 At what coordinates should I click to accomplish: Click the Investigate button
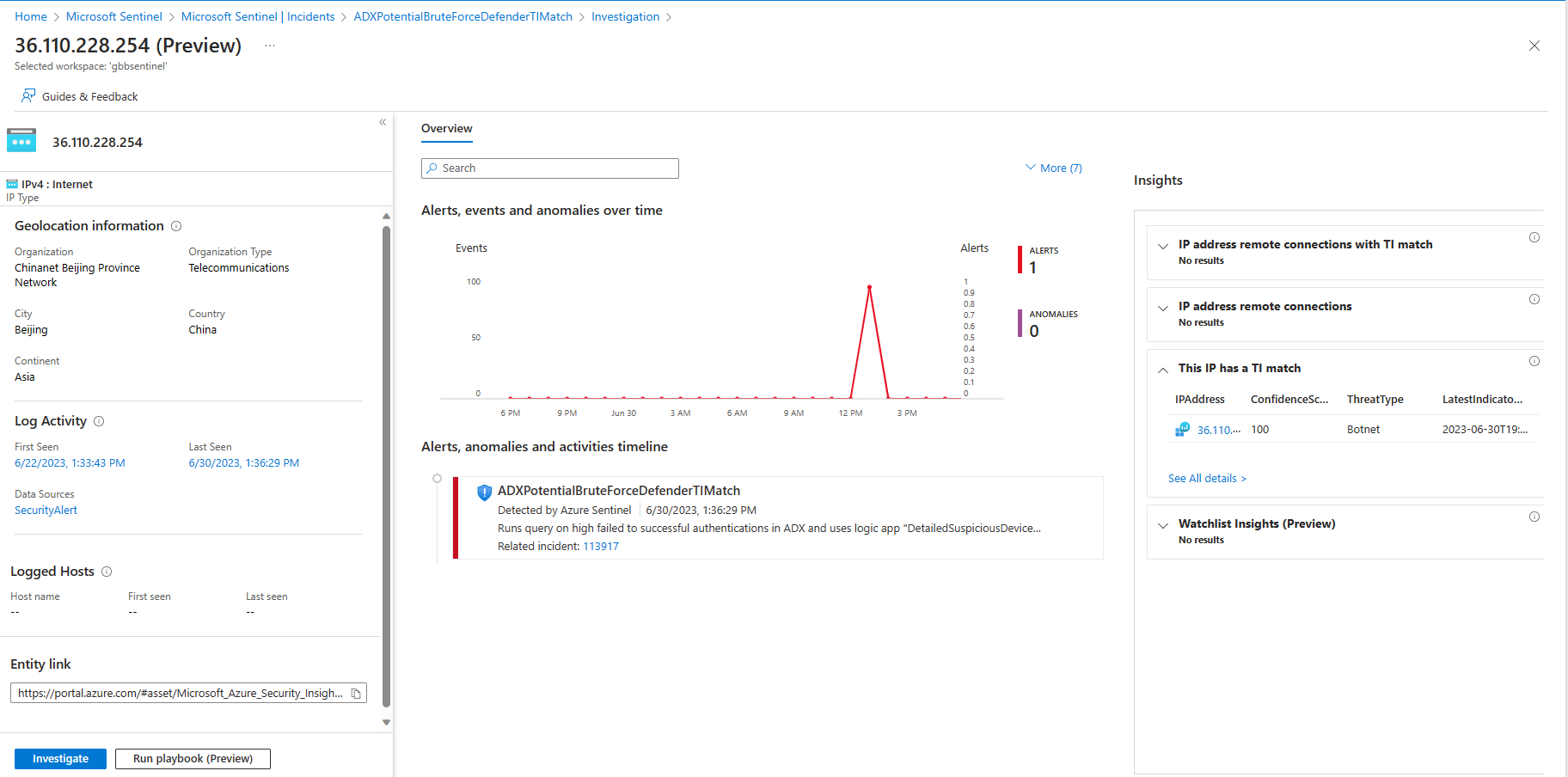coord(60,759)
